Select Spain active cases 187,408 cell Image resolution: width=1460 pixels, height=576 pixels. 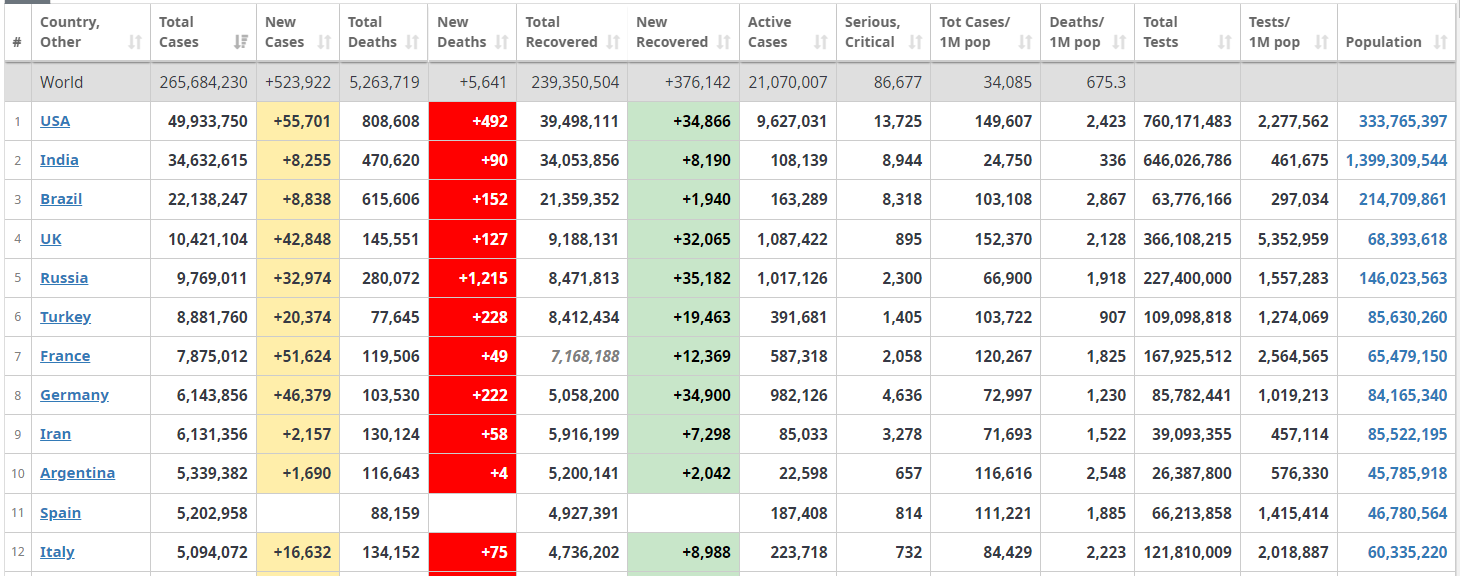(x=788, y=513)
